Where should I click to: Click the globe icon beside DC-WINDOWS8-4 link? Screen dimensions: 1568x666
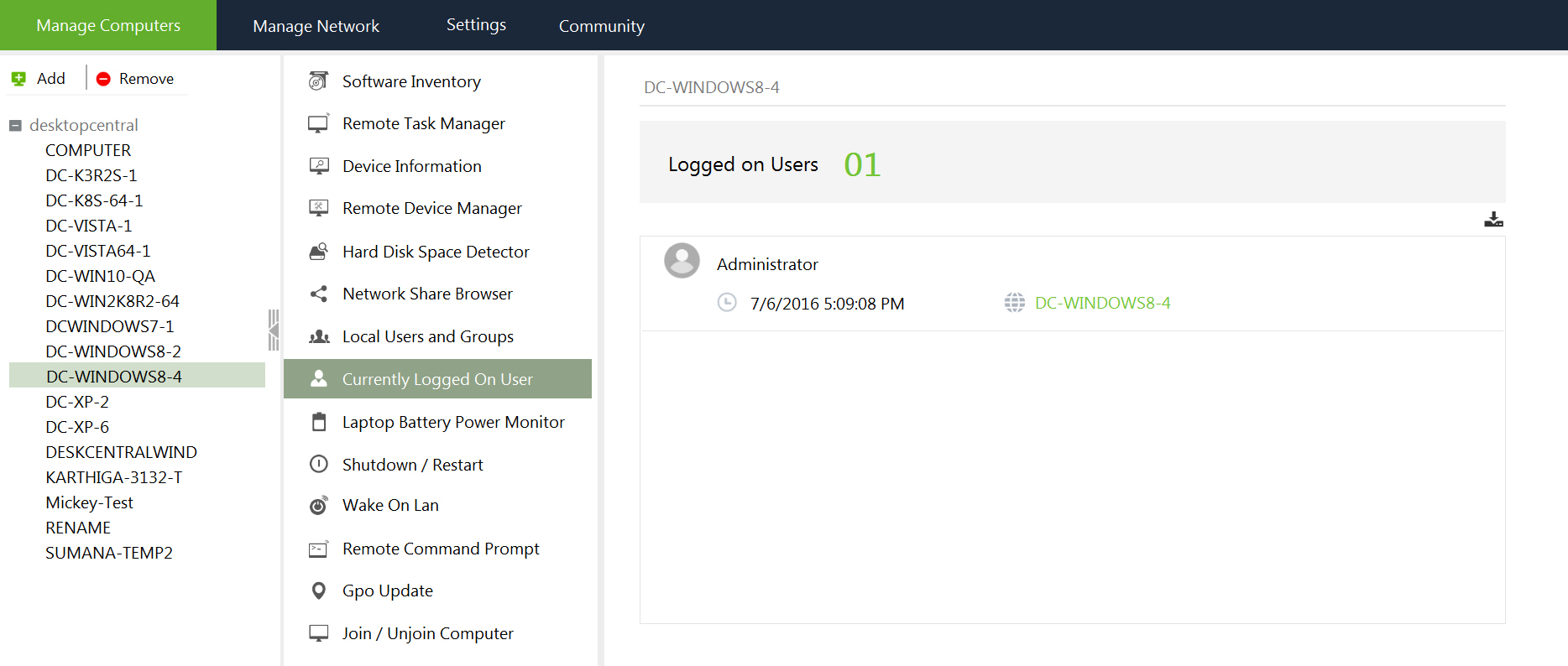click(1014, 303)
